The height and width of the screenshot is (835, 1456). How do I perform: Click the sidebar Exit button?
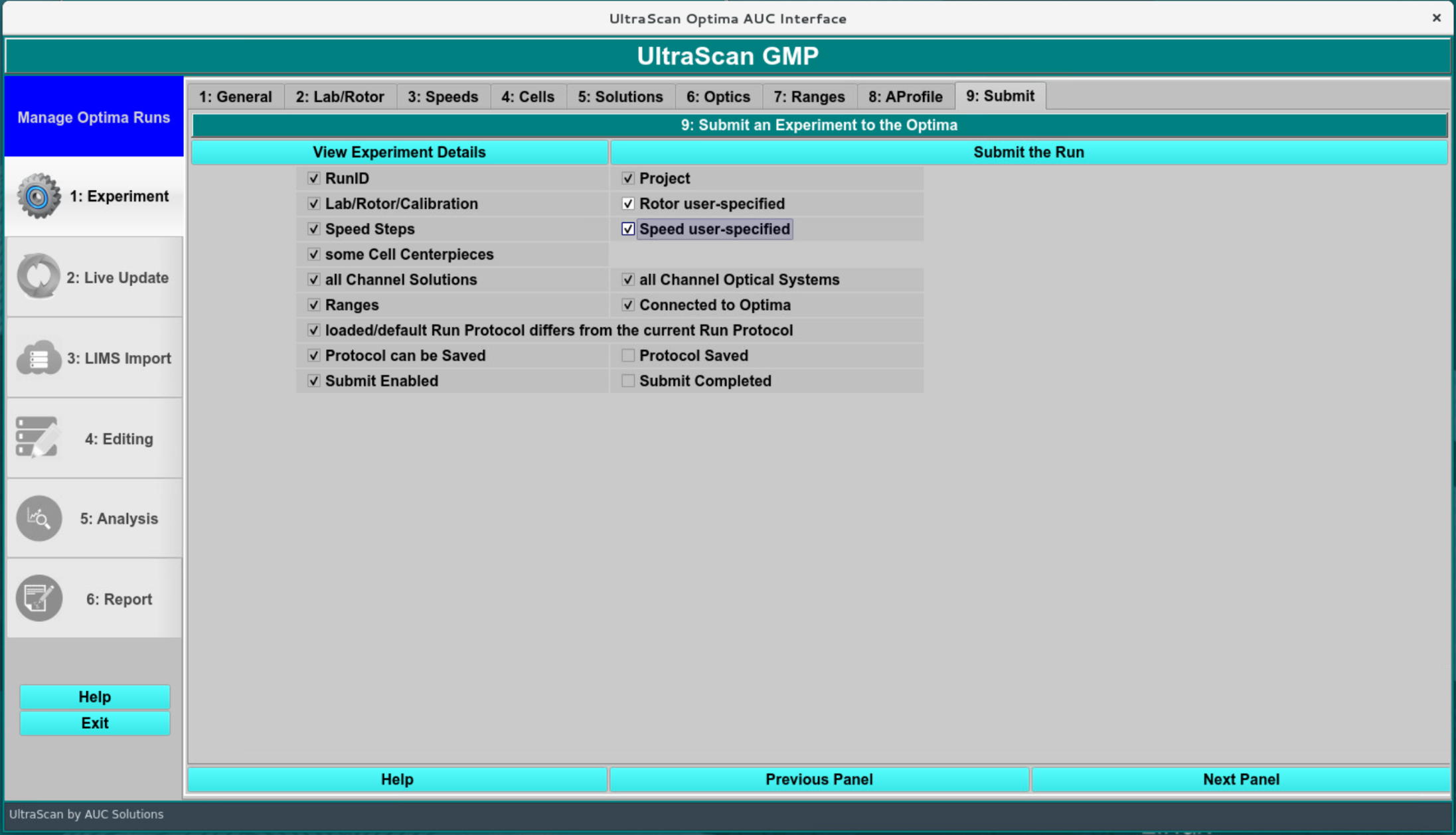point(94,723)
